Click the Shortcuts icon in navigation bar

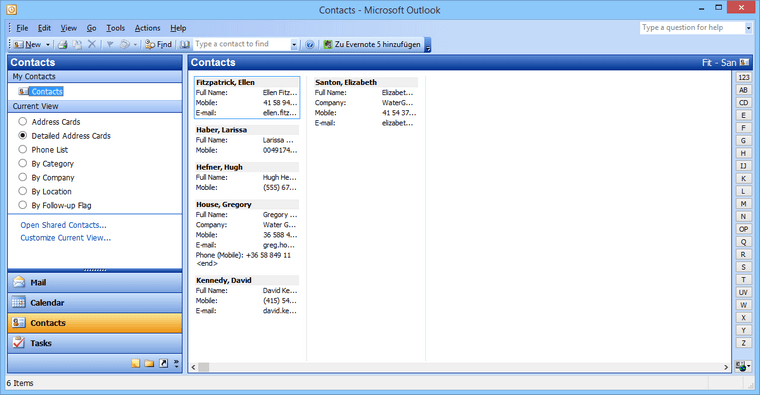(163, 363)
